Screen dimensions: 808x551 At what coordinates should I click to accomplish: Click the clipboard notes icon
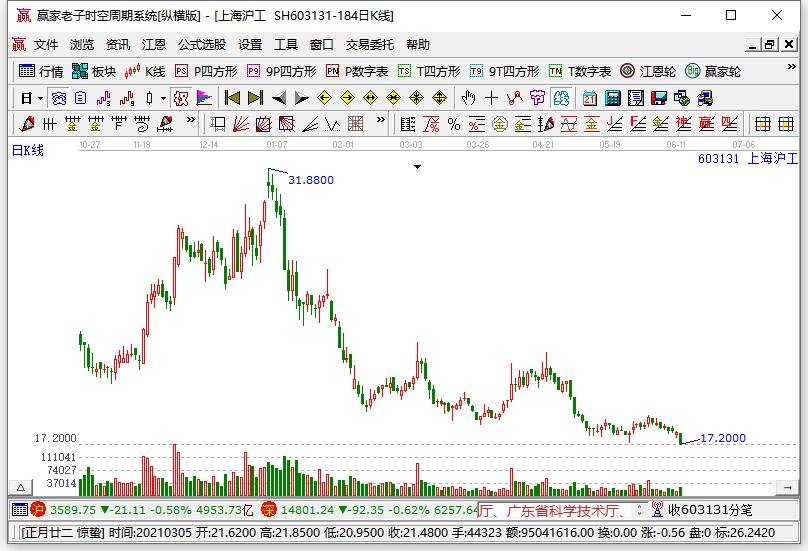pos(80,98)
